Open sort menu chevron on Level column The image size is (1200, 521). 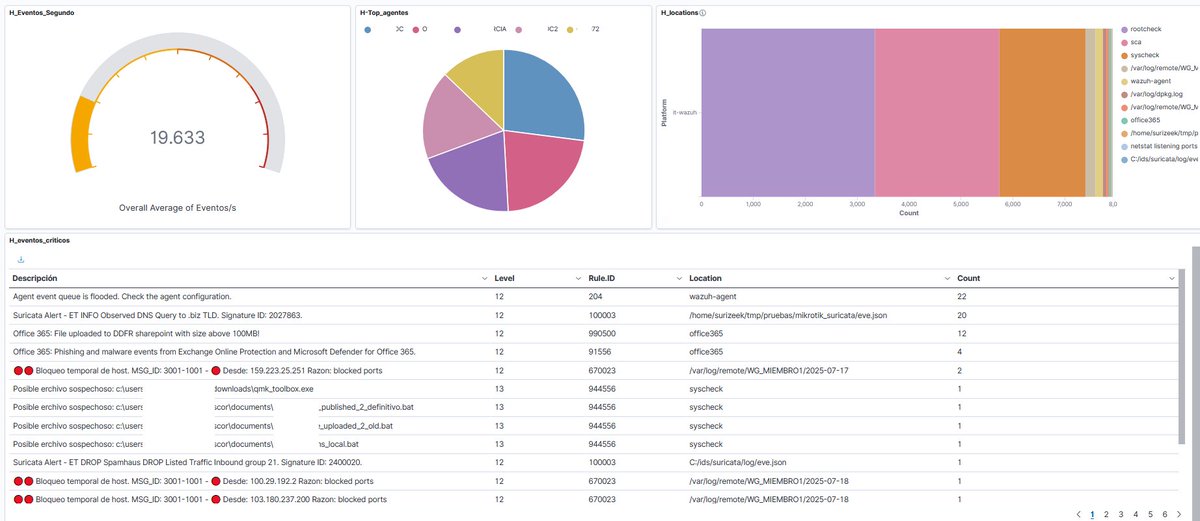tap(578, 277)
